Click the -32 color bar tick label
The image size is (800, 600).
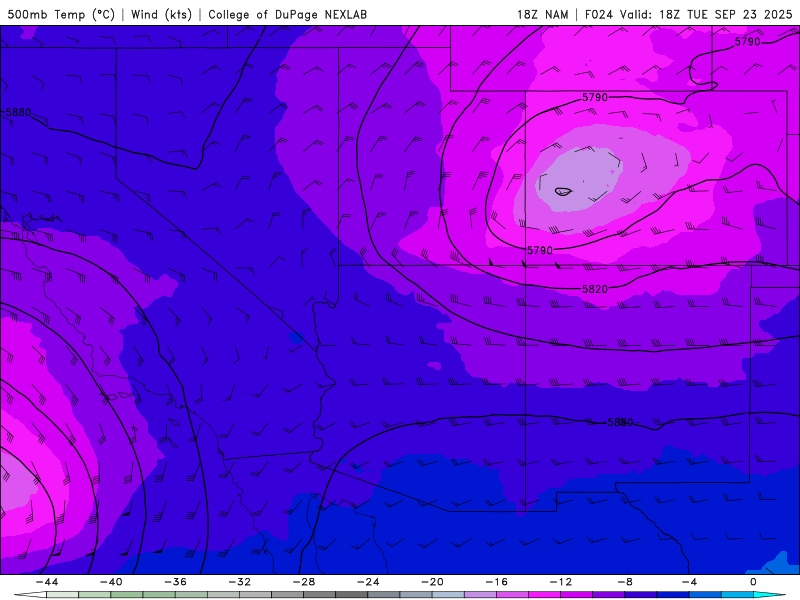[x=240, y=582]
